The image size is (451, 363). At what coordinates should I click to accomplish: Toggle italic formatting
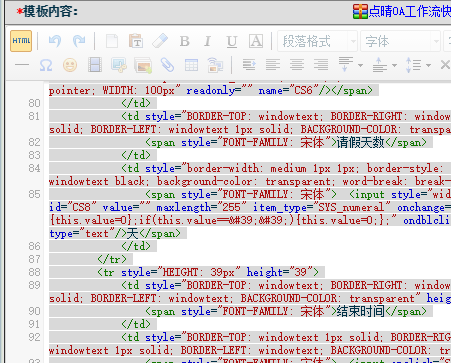click(x=208, y=41)
